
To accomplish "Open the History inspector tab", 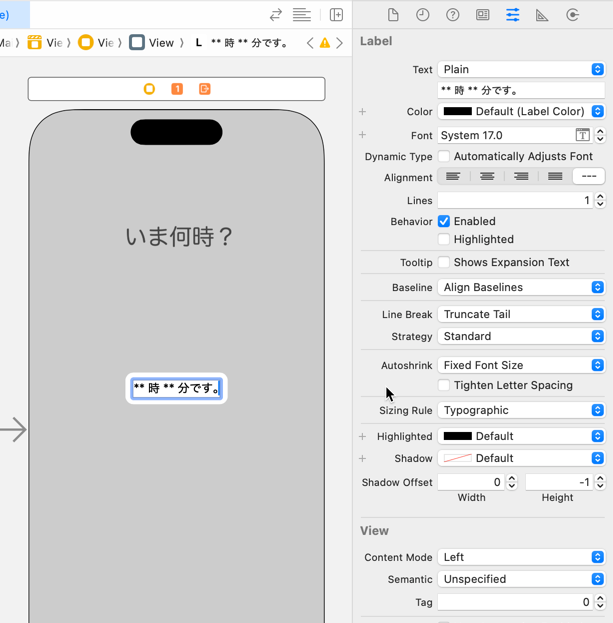I will [x=423, y=15].
